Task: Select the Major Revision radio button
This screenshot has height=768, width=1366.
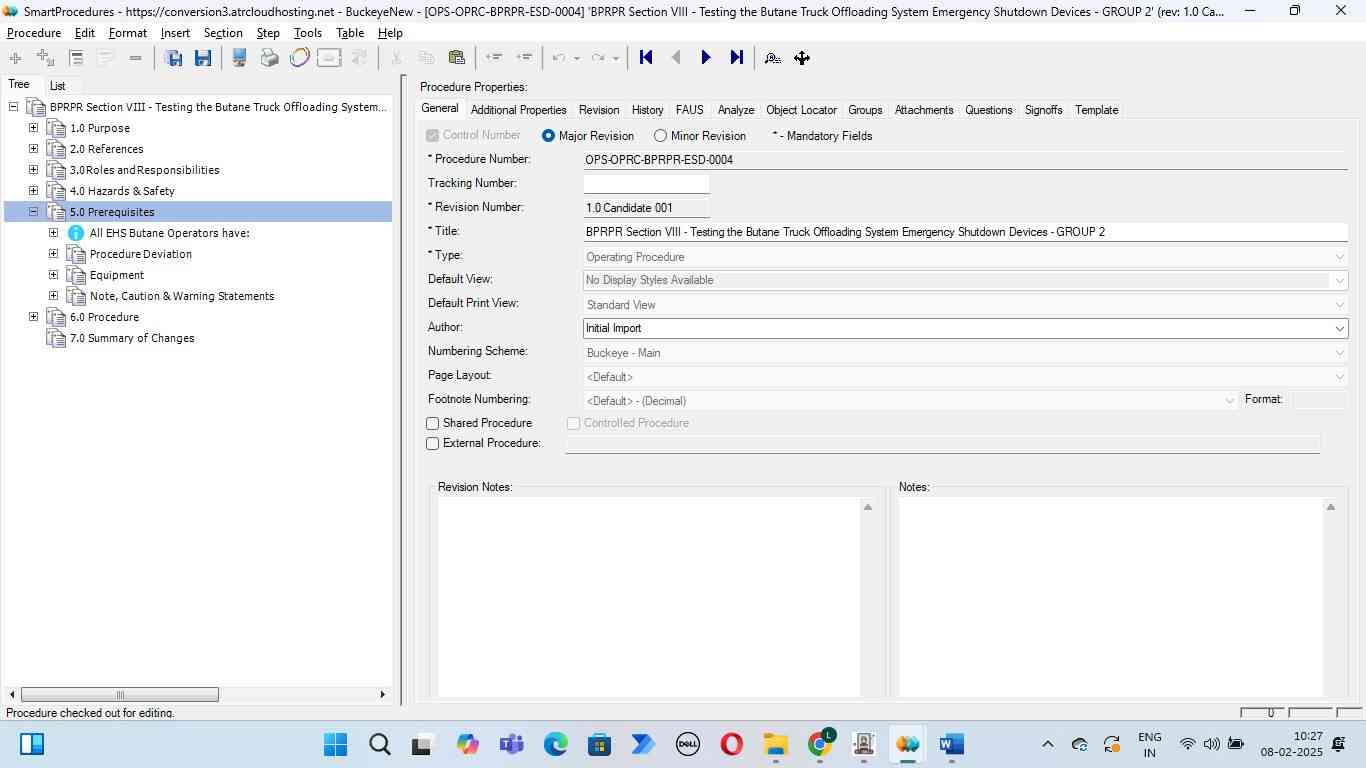Action: [x=548, y=136]
